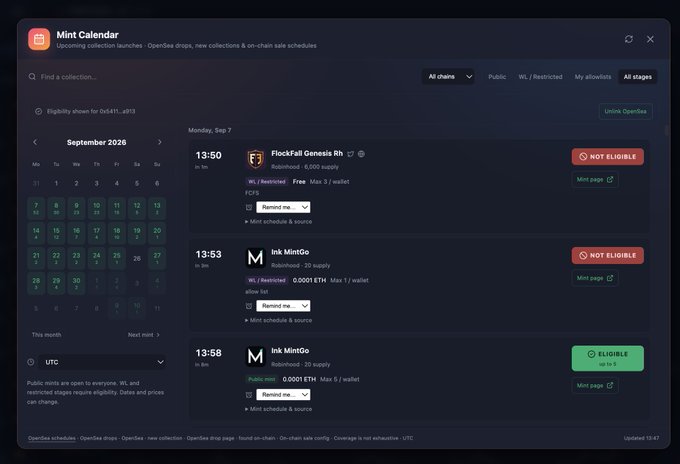Click alarm icon for 13:53 mint

249,306
